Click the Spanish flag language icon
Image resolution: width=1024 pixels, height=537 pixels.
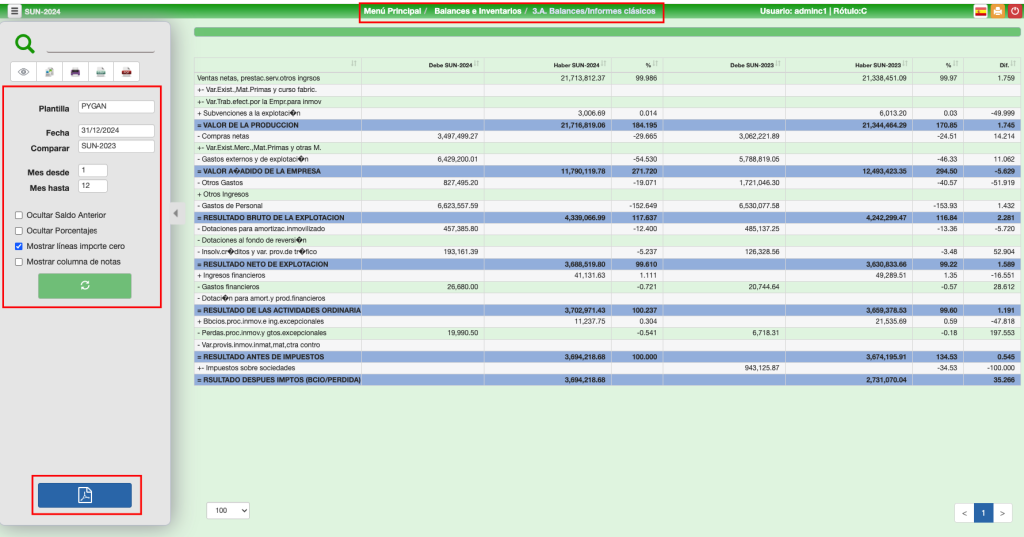tap(981, 11)
